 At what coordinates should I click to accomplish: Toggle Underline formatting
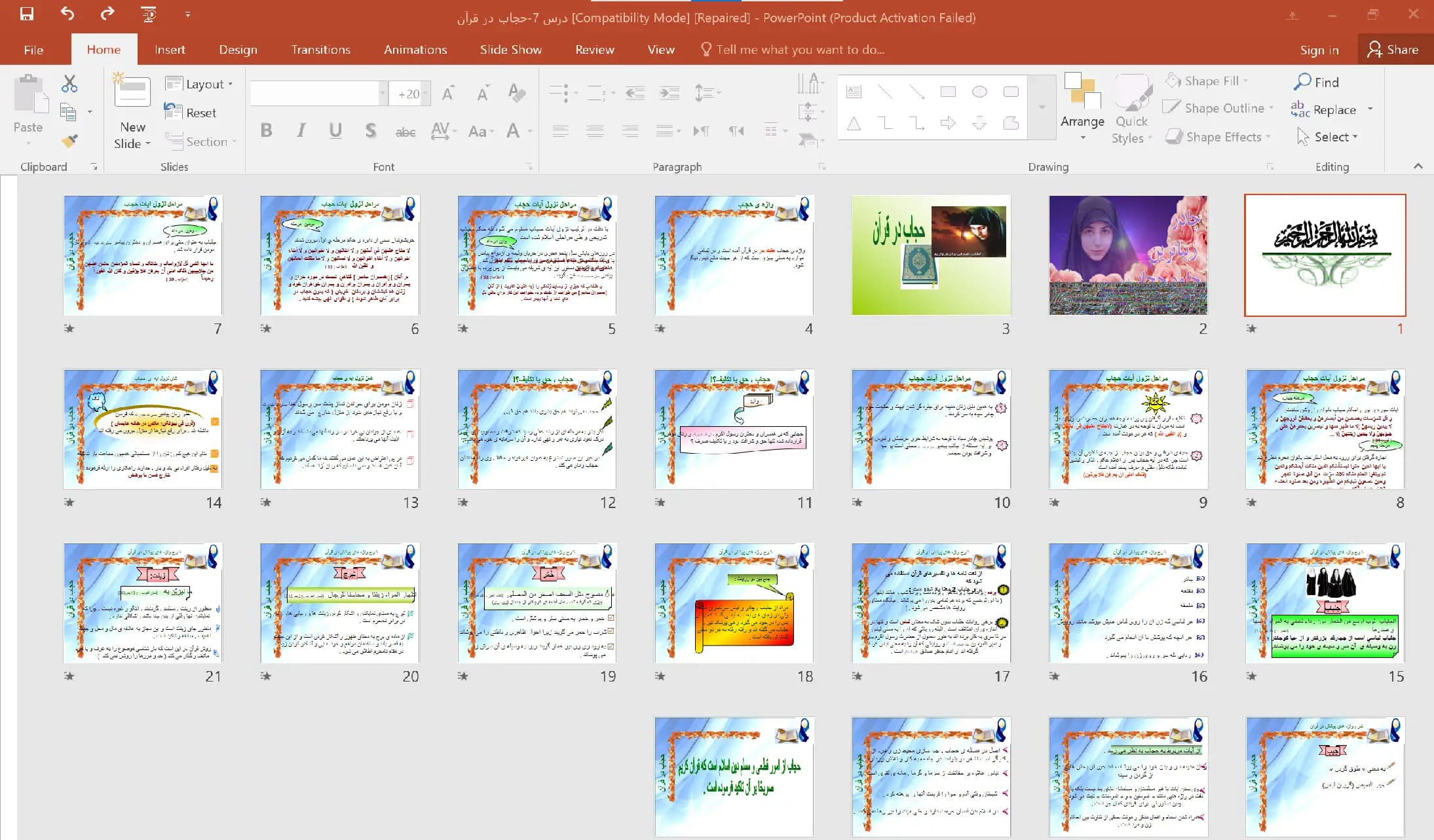pos(335,130)
